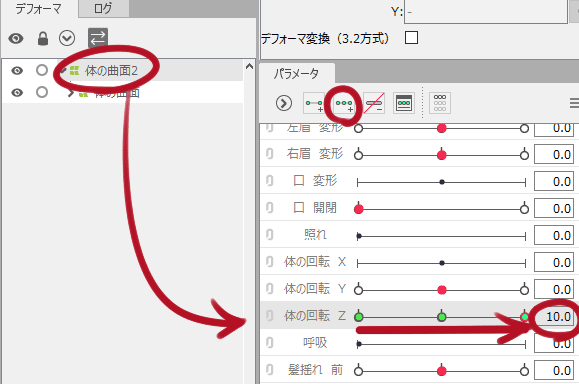Click the swap arrows icon in the deformer panel
The height and width of the screenshot is (384, 579).
pos(98,38)
